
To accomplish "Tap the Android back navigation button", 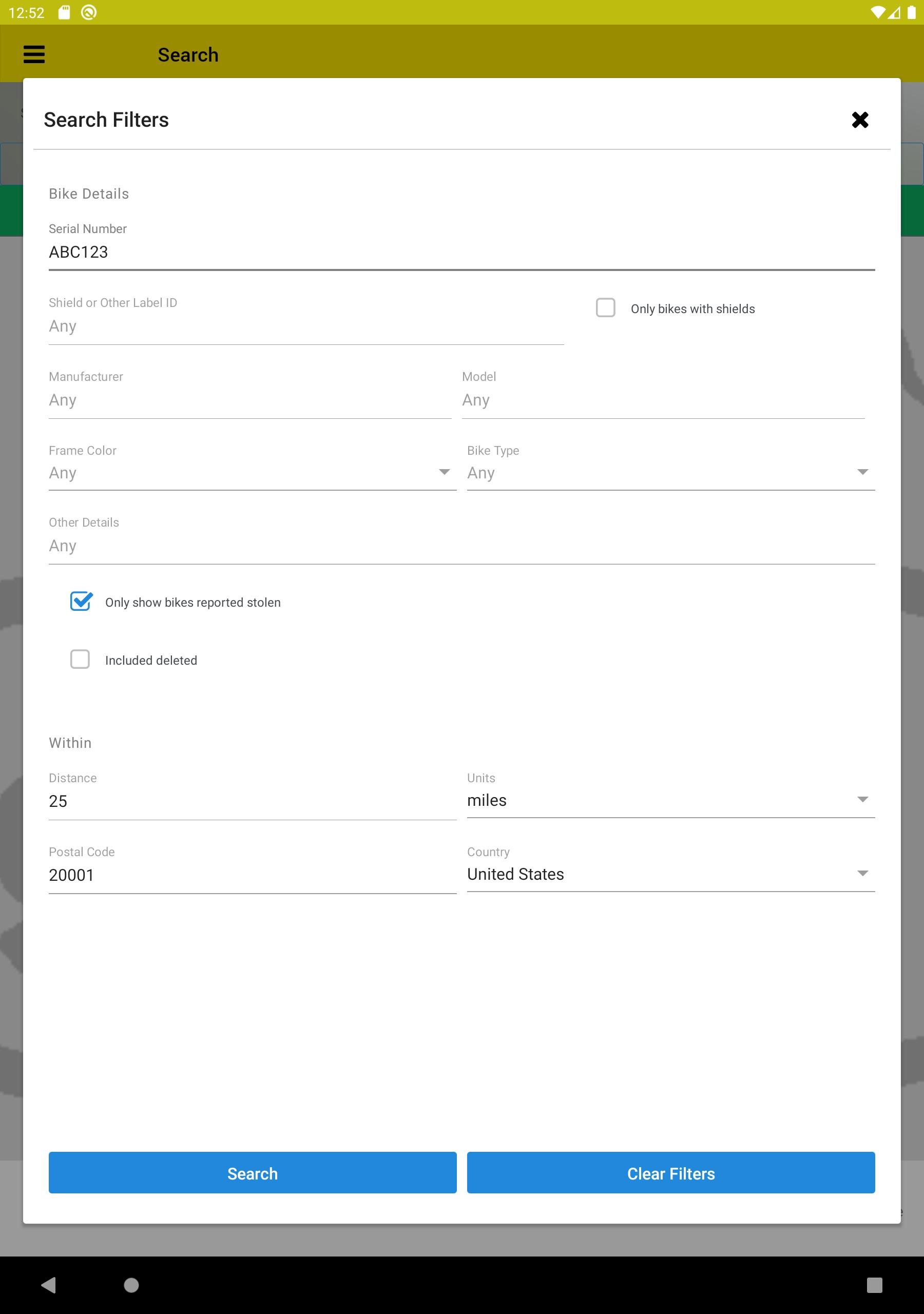I will tap(49, 1285).
